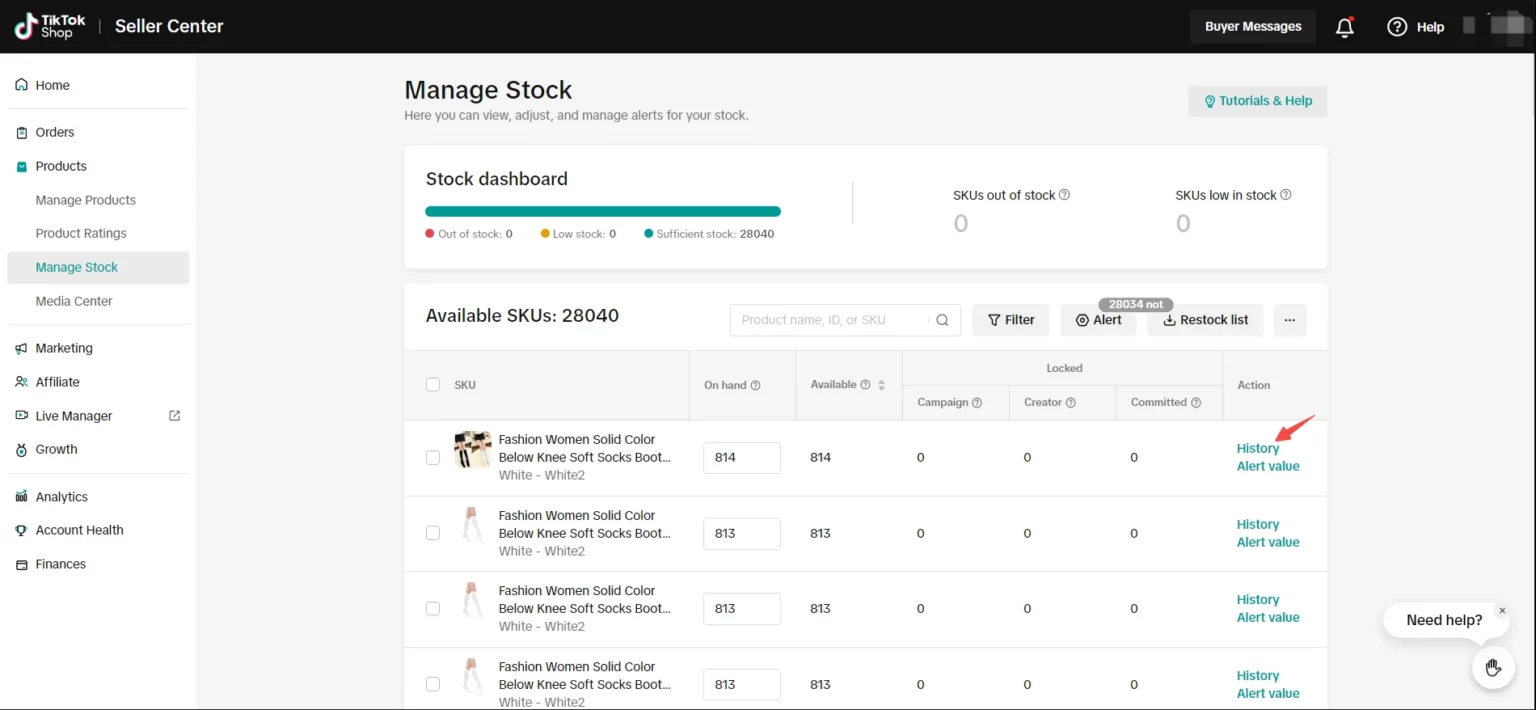The width and height of the screenshot is (1536, 710).
Task: Open the three-dot more options menu
Action: click(1289, 320)
